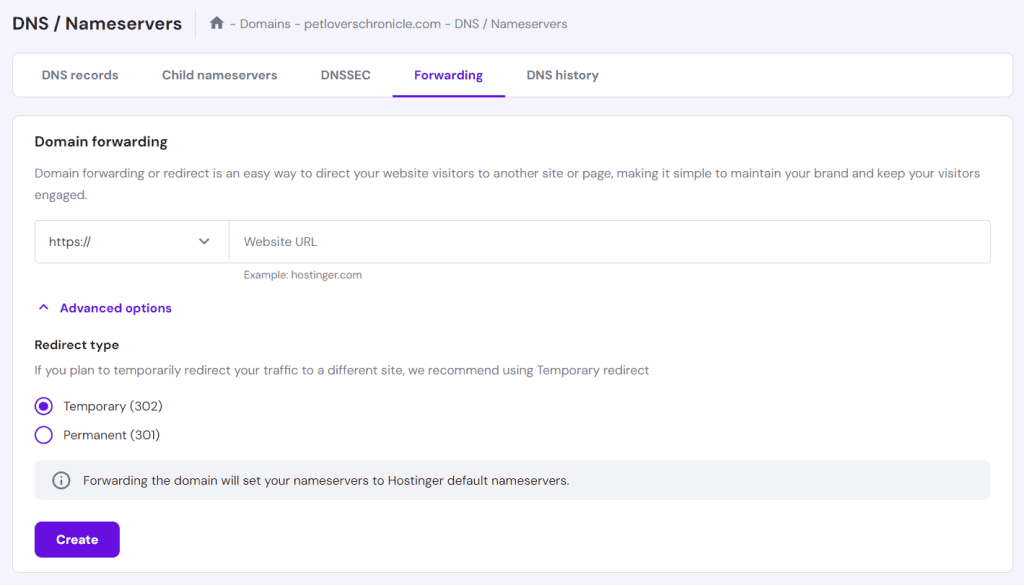Viewport: 1024px width, 585px height.
Task: Select the Temporary (302) radio button
Action: 44,406
